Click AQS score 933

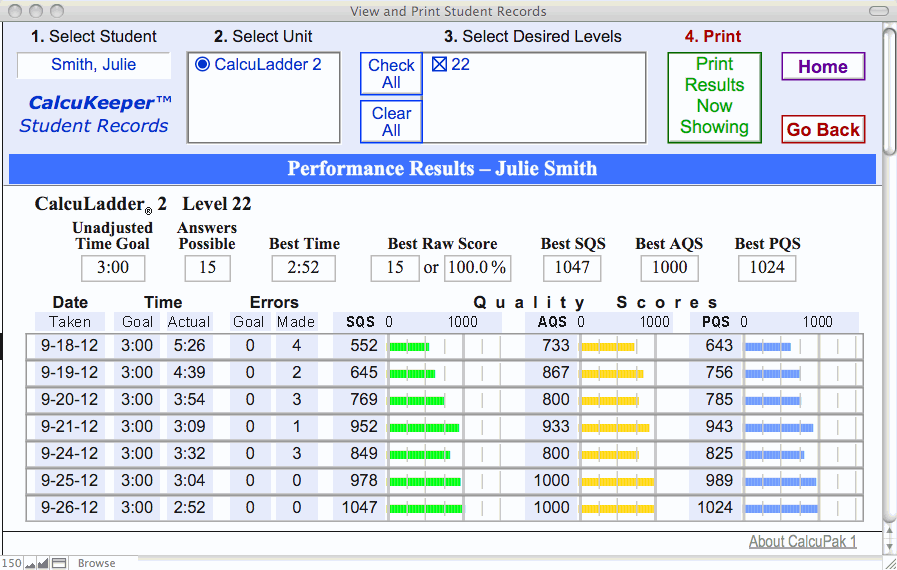point(555,426)
